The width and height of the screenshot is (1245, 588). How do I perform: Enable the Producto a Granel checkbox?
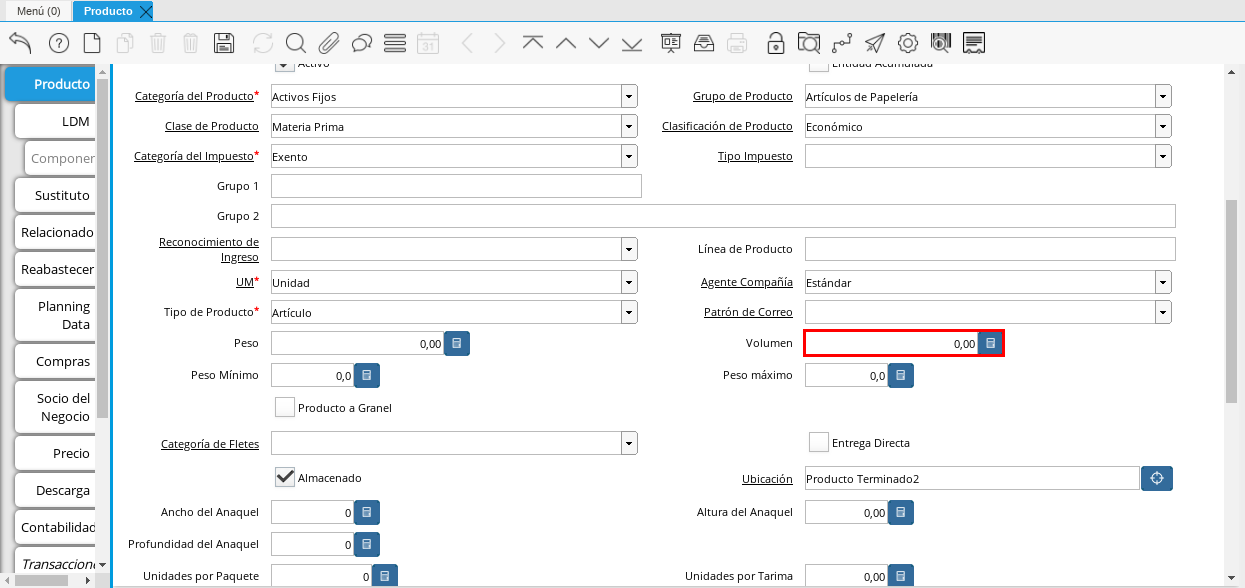coord(285,407)
